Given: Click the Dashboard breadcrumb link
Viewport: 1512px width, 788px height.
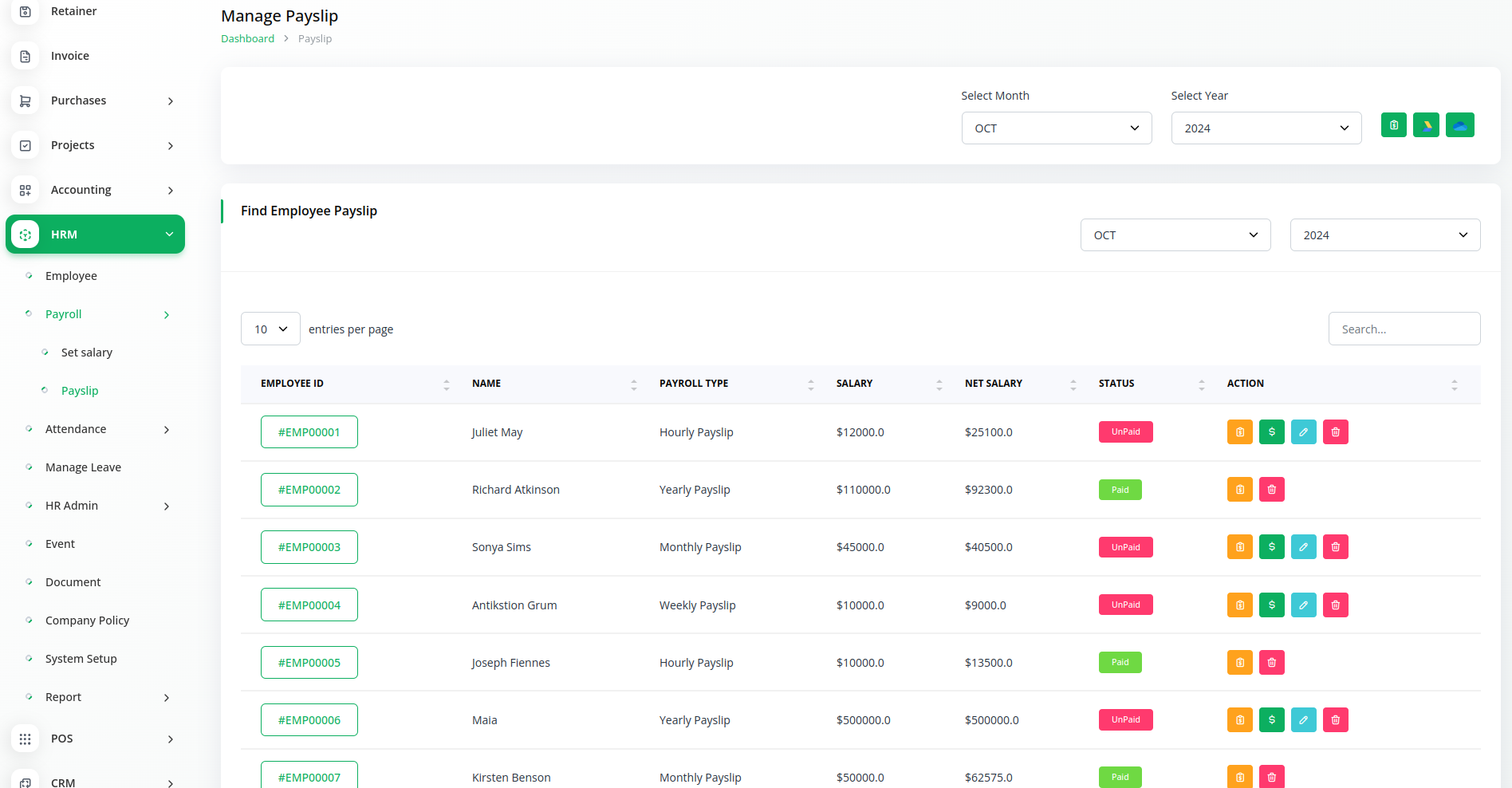Looking at the screenshot, I should 247,39.
